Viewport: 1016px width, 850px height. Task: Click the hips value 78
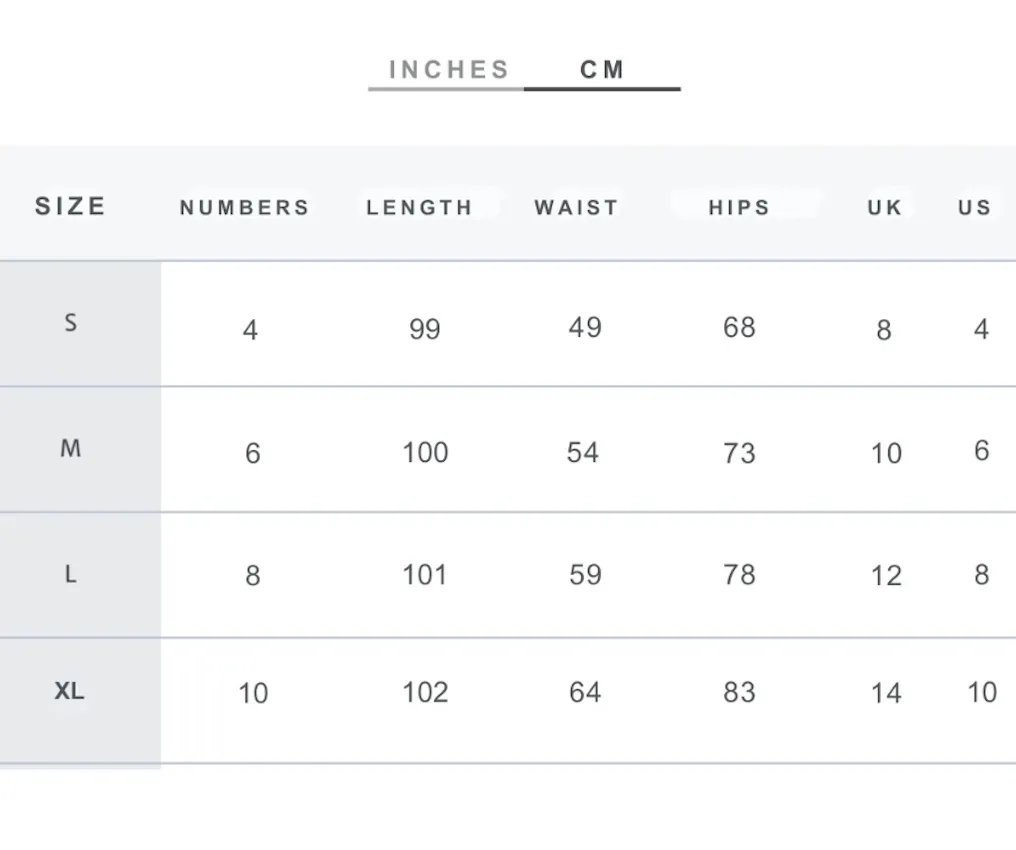pos(739,575)
